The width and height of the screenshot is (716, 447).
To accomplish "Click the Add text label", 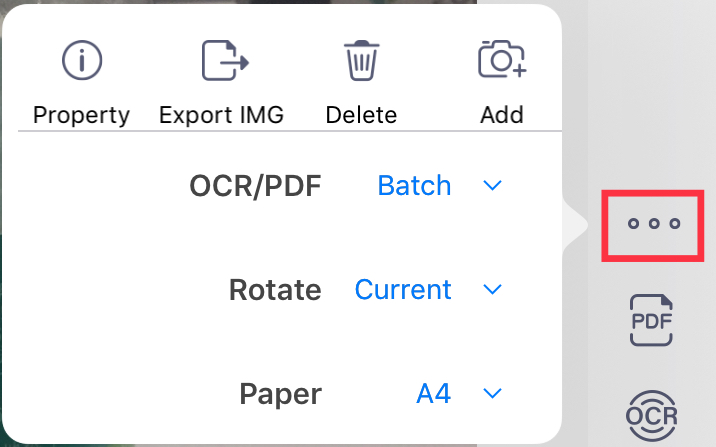I will pos(502,115).
